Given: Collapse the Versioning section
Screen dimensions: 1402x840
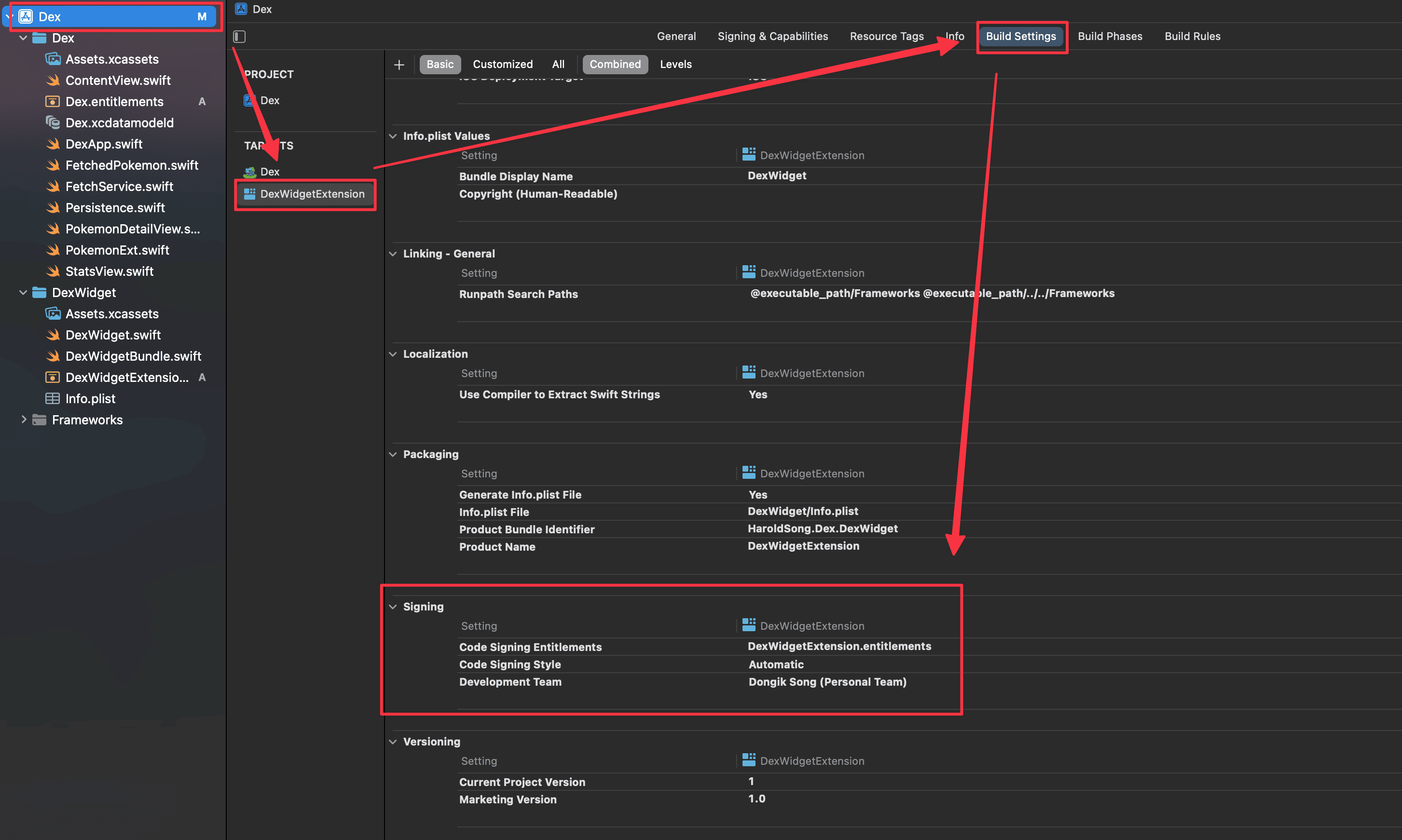Looking at the screenshot, I should click(393, 742).
